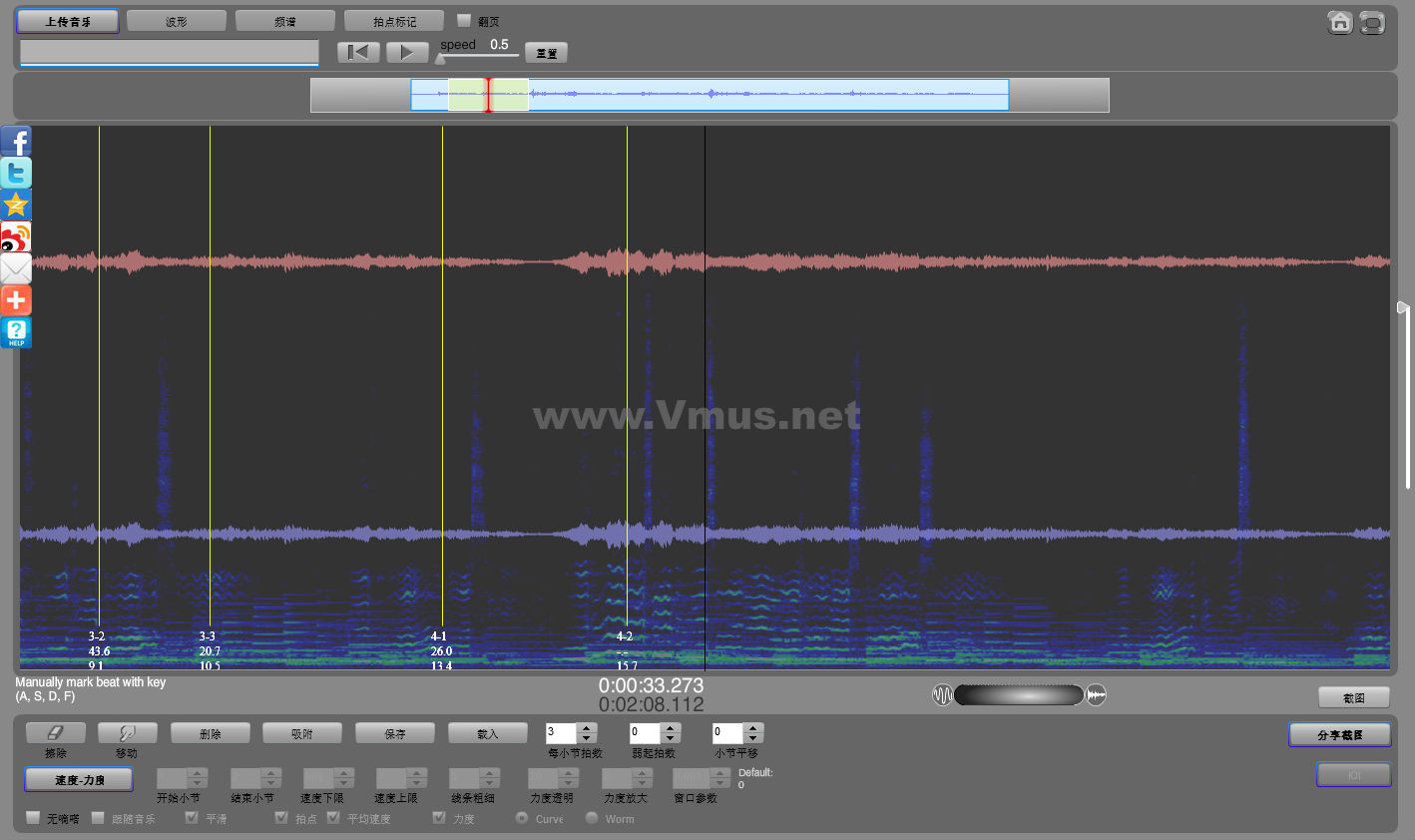
Task: Select the eraser (擦除) tool
Action: pyautogui.click(x=56, y=733)
